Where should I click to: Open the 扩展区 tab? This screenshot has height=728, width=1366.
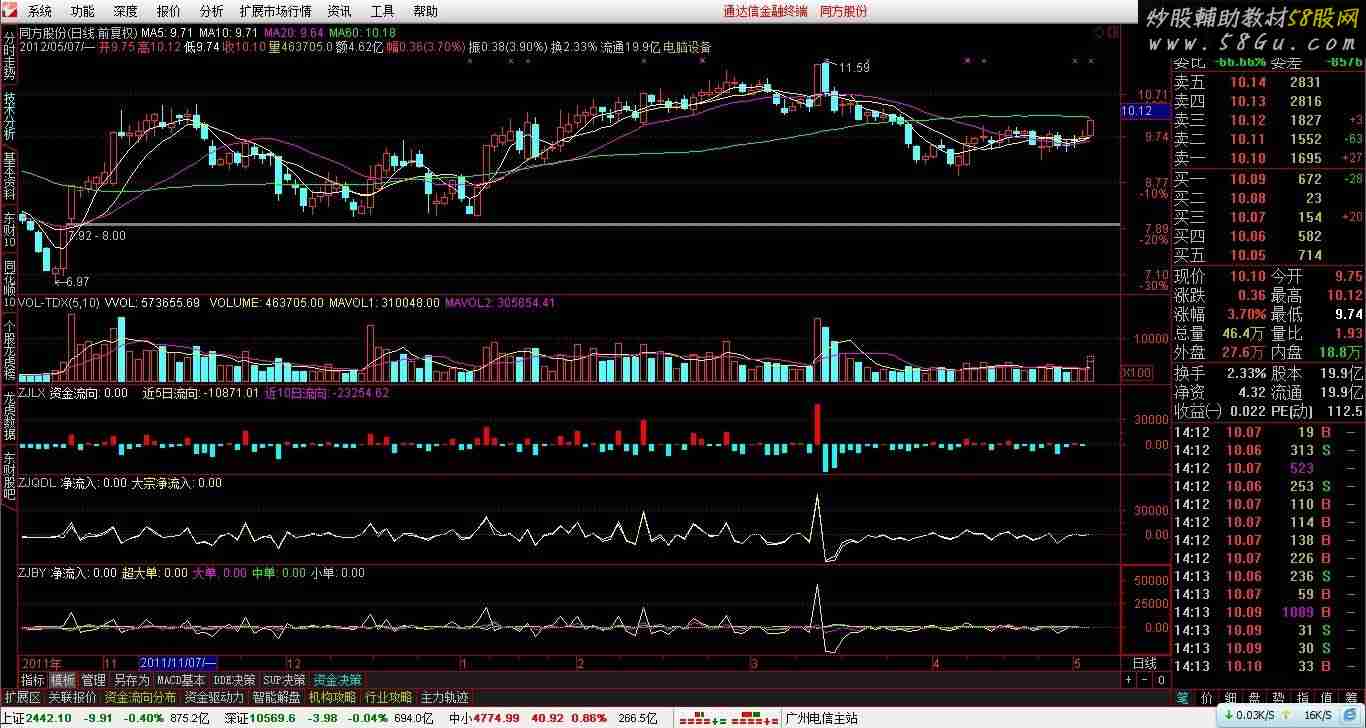tap(22, 697)
